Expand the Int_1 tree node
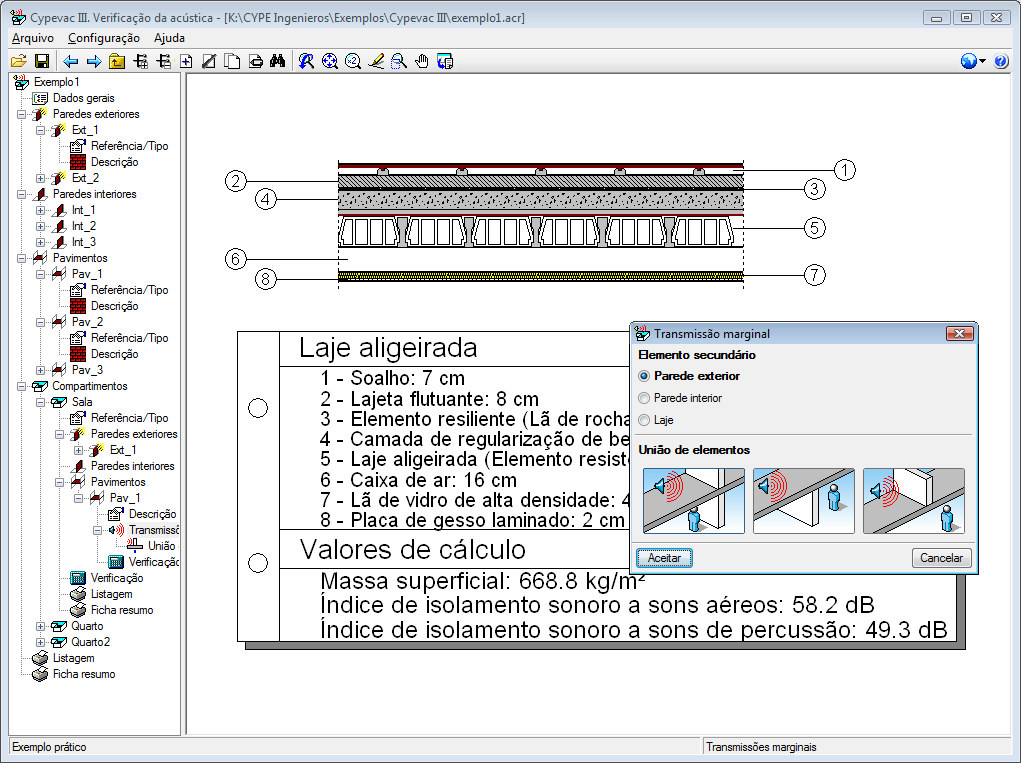 tap(40, 210)
